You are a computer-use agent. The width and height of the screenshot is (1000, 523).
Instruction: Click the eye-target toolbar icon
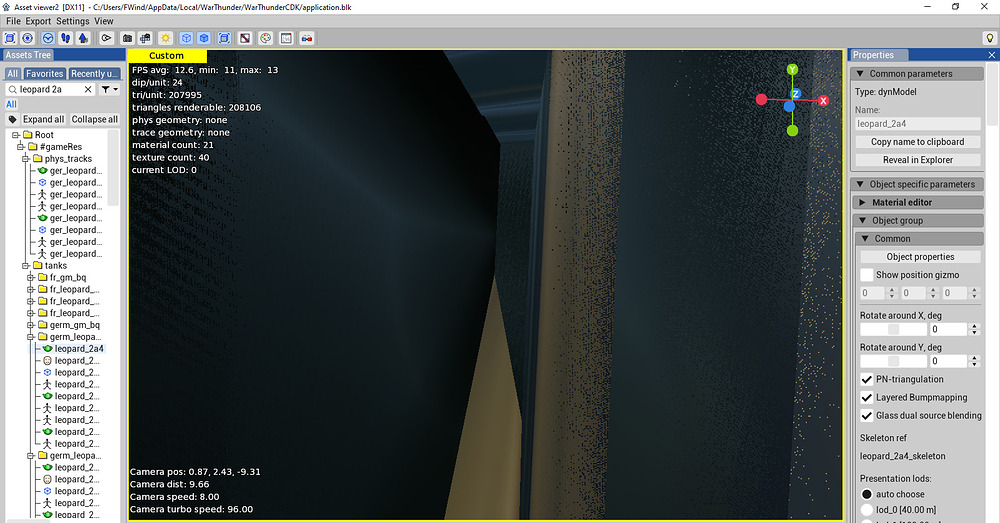coord(27,38)
